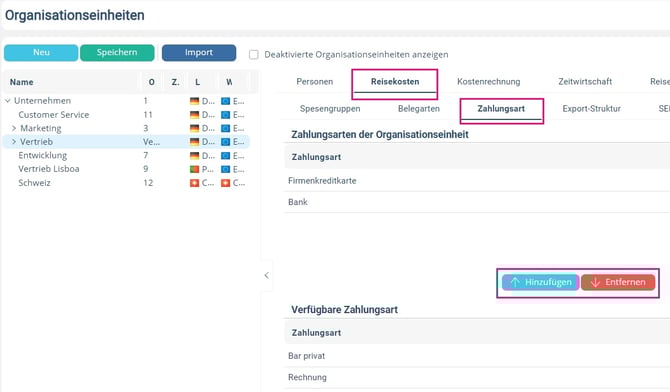Select Unternehmen root unit
This screenshot has height=392, width=670.
click(x=42, y=101)
